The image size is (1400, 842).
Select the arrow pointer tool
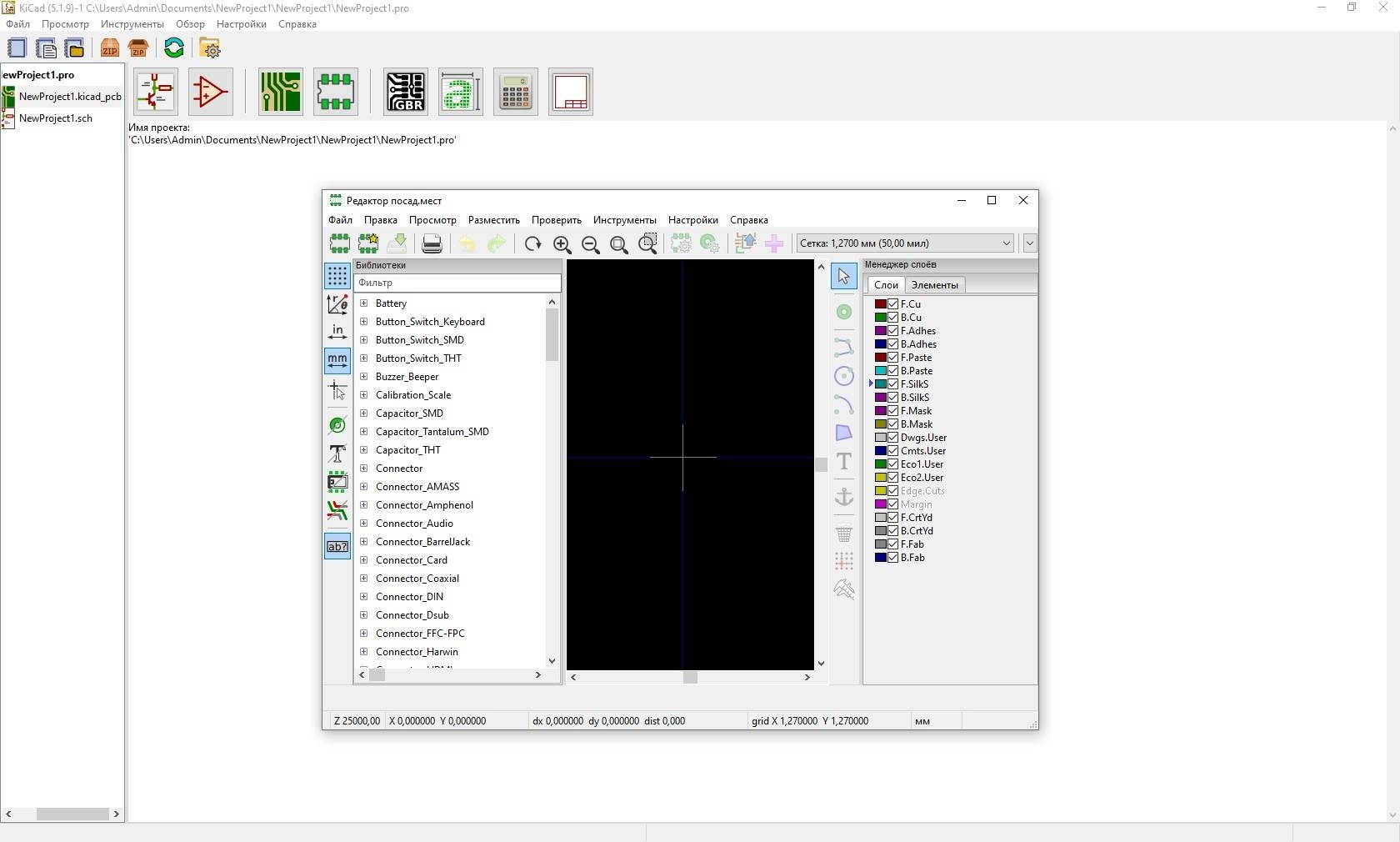pos(844,276)
